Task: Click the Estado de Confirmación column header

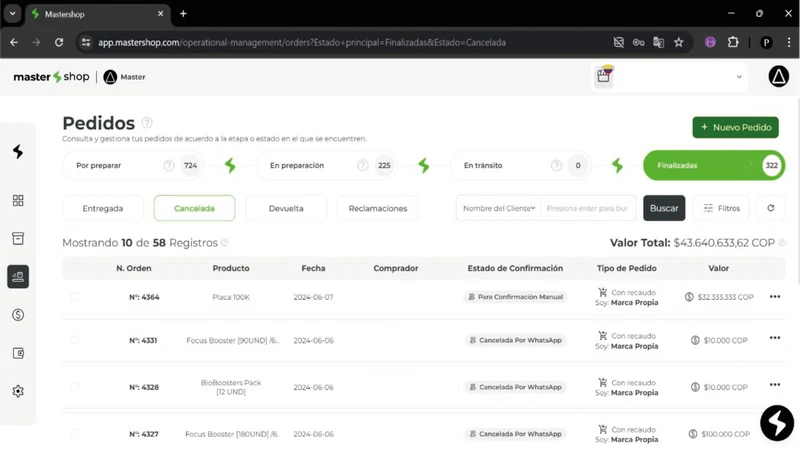Action: click(515, 268)
